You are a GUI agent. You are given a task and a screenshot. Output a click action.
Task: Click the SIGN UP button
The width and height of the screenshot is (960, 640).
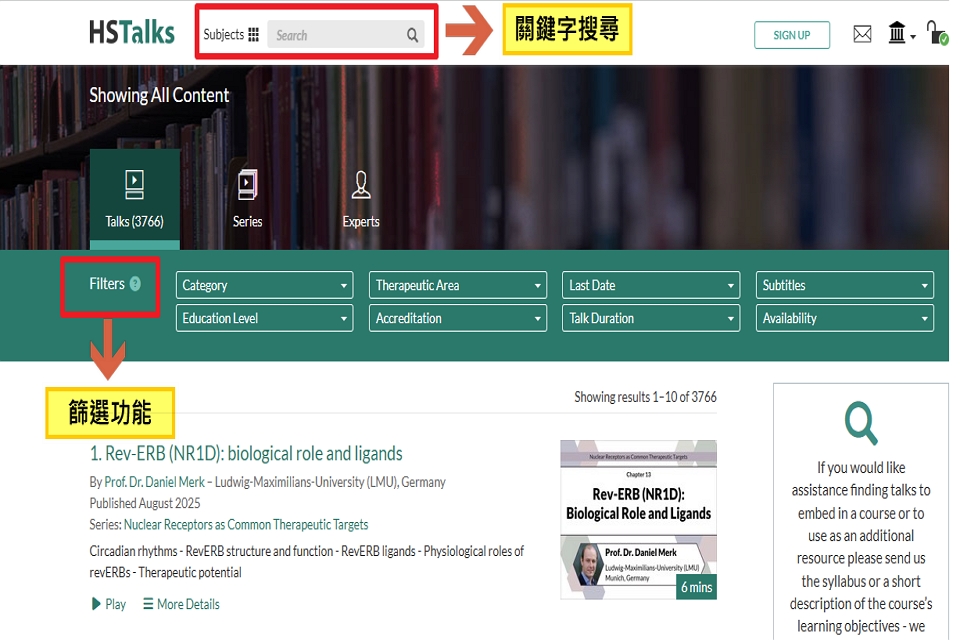pyautogui.click(x=791, y=35)
